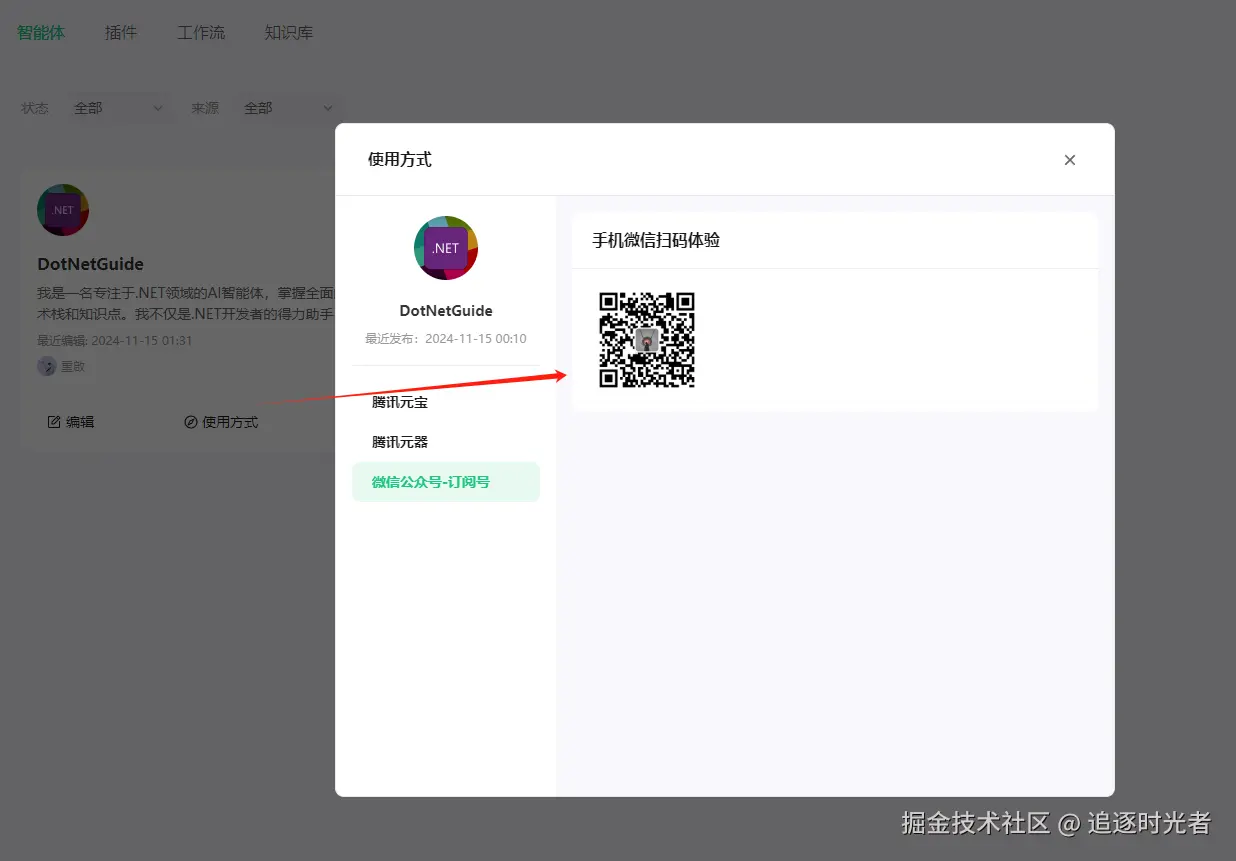Go to the 知识库 tab

tap(289, 33)
